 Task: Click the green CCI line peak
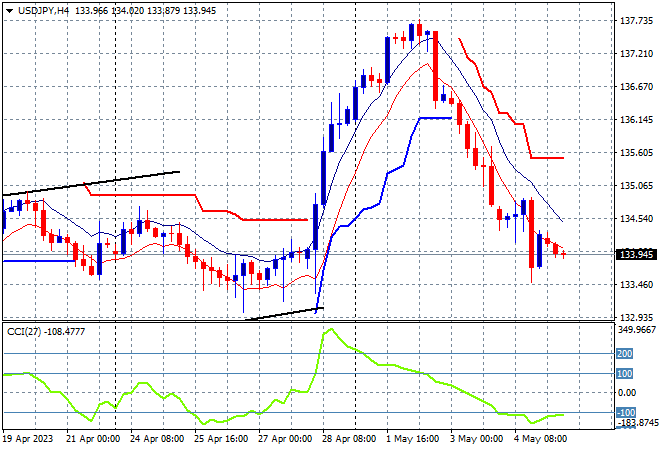[331, 330]
